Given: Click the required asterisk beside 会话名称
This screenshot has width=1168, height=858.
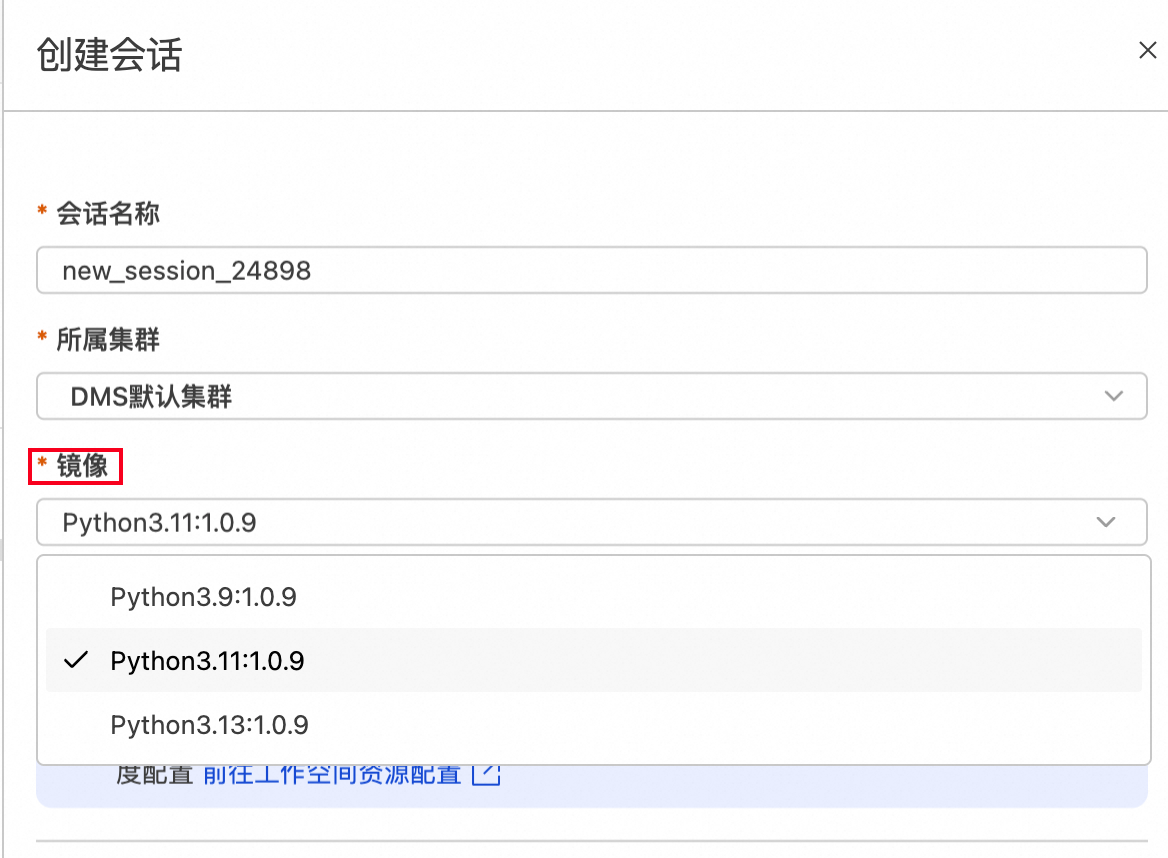Looking at the screenshot, I should [x=41, y=212].
